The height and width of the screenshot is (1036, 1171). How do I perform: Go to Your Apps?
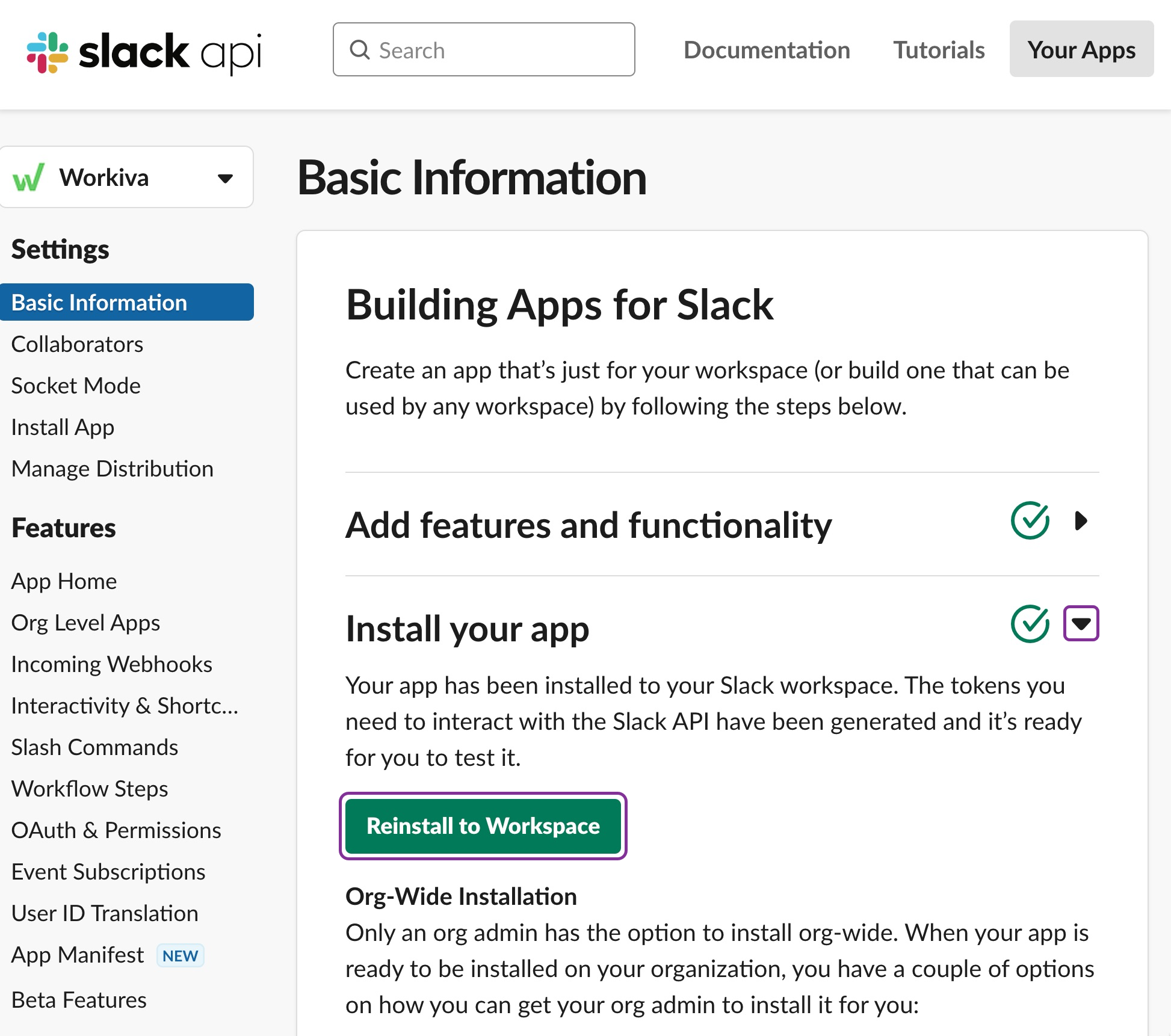(x=1081, y=49)
